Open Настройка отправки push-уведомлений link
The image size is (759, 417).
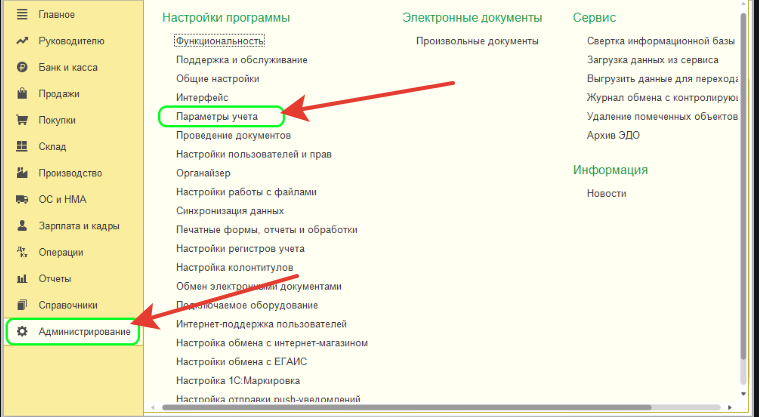coord(268,399)
